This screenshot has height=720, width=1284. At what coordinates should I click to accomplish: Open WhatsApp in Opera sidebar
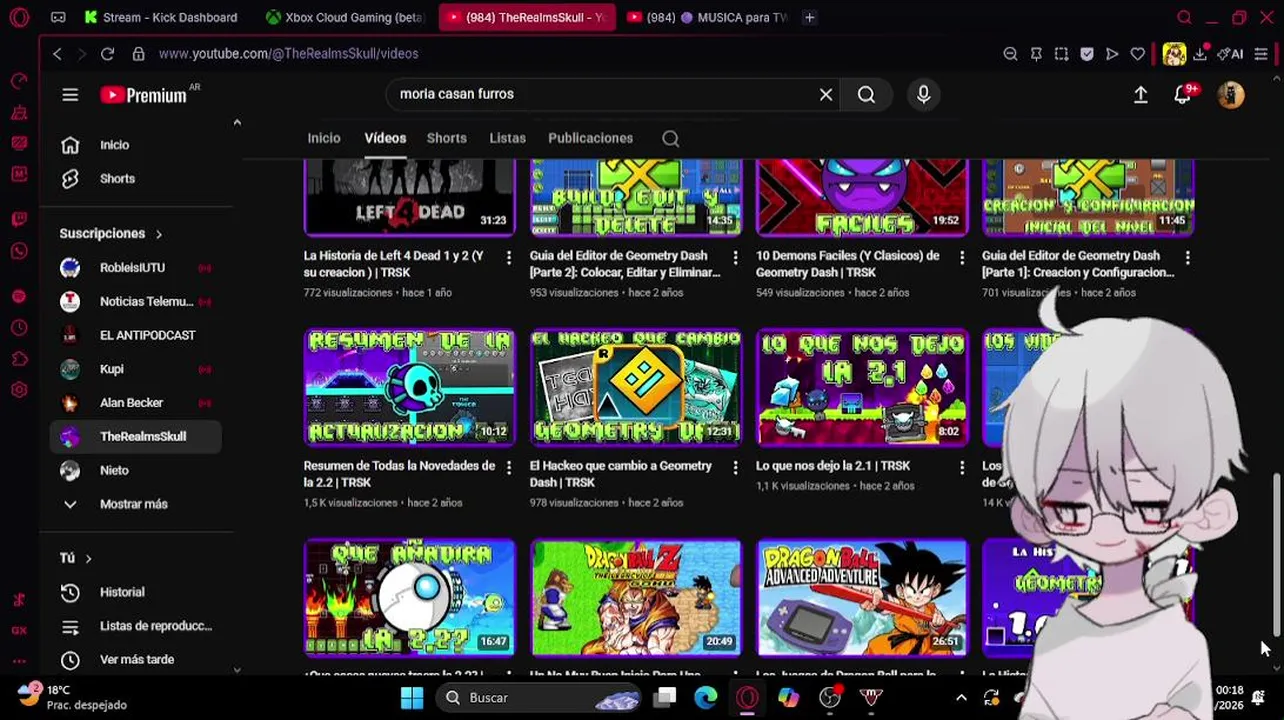[x=19, y=251]
